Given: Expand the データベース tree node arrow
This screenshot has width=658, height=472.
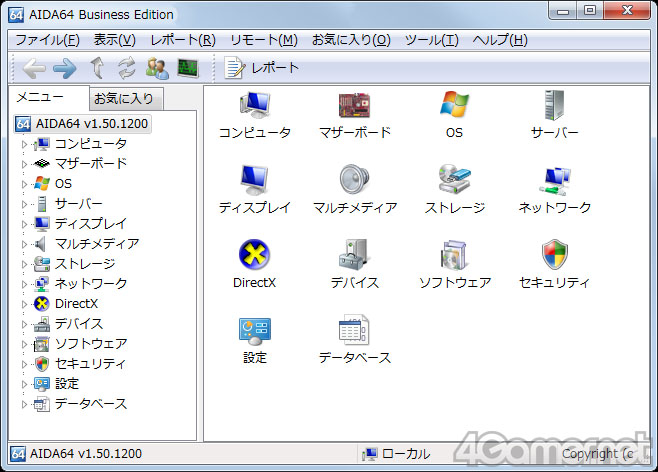Looking at the screenshot, I should (24, 404).
